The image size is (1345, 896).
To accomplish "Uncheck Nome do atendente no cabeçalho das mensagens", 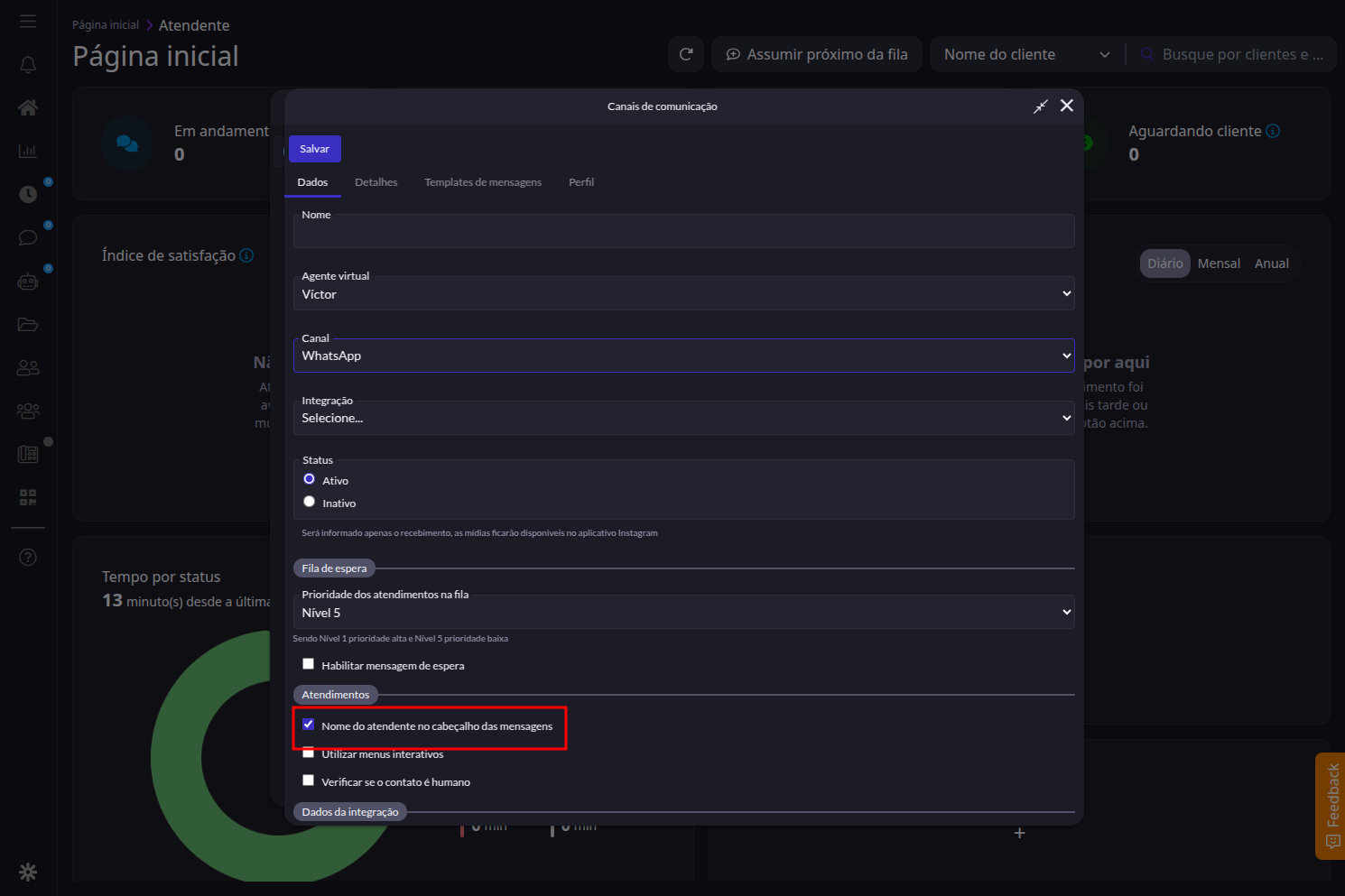I will click(x=309, y=725).
